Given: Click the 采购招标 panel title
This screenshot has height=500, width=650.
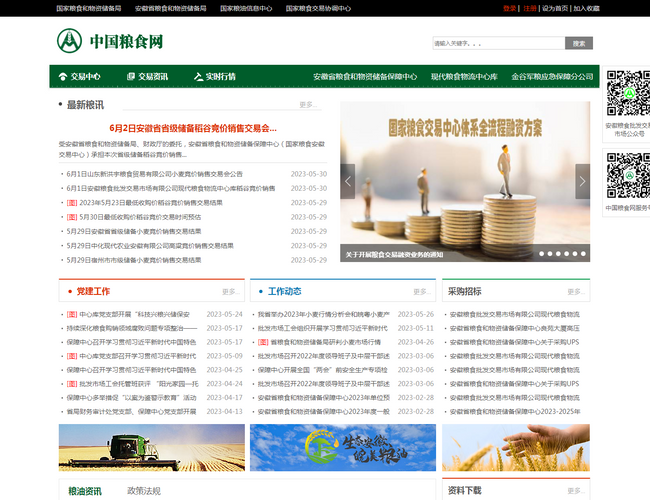Looking at the screenshot, I should pyautogui.click(x=464, y=291).
